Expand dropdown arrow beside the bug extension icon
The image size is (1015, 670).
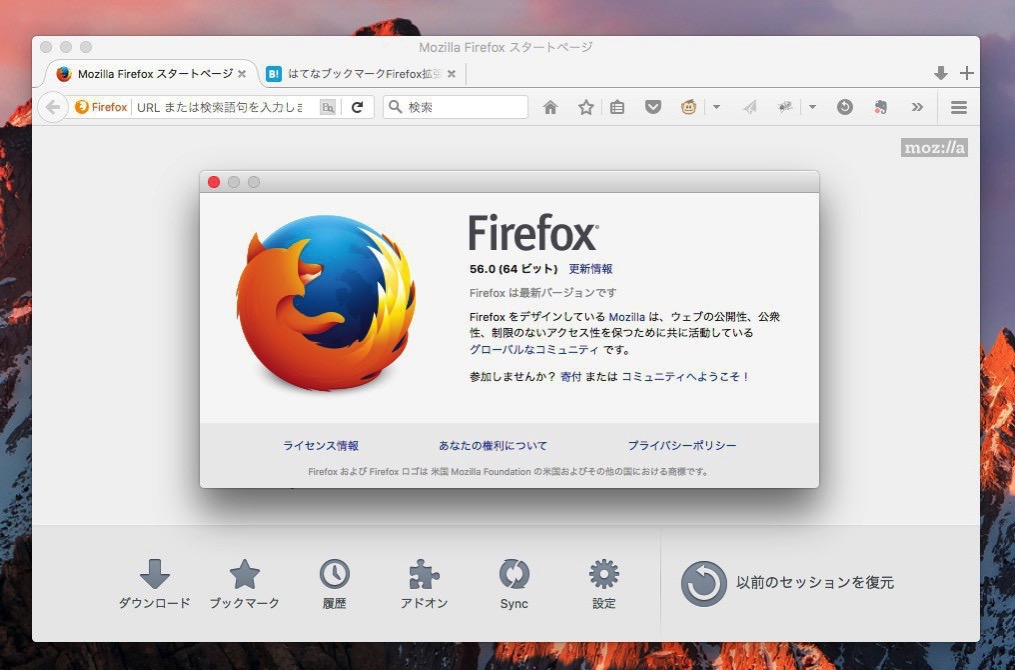812,107
